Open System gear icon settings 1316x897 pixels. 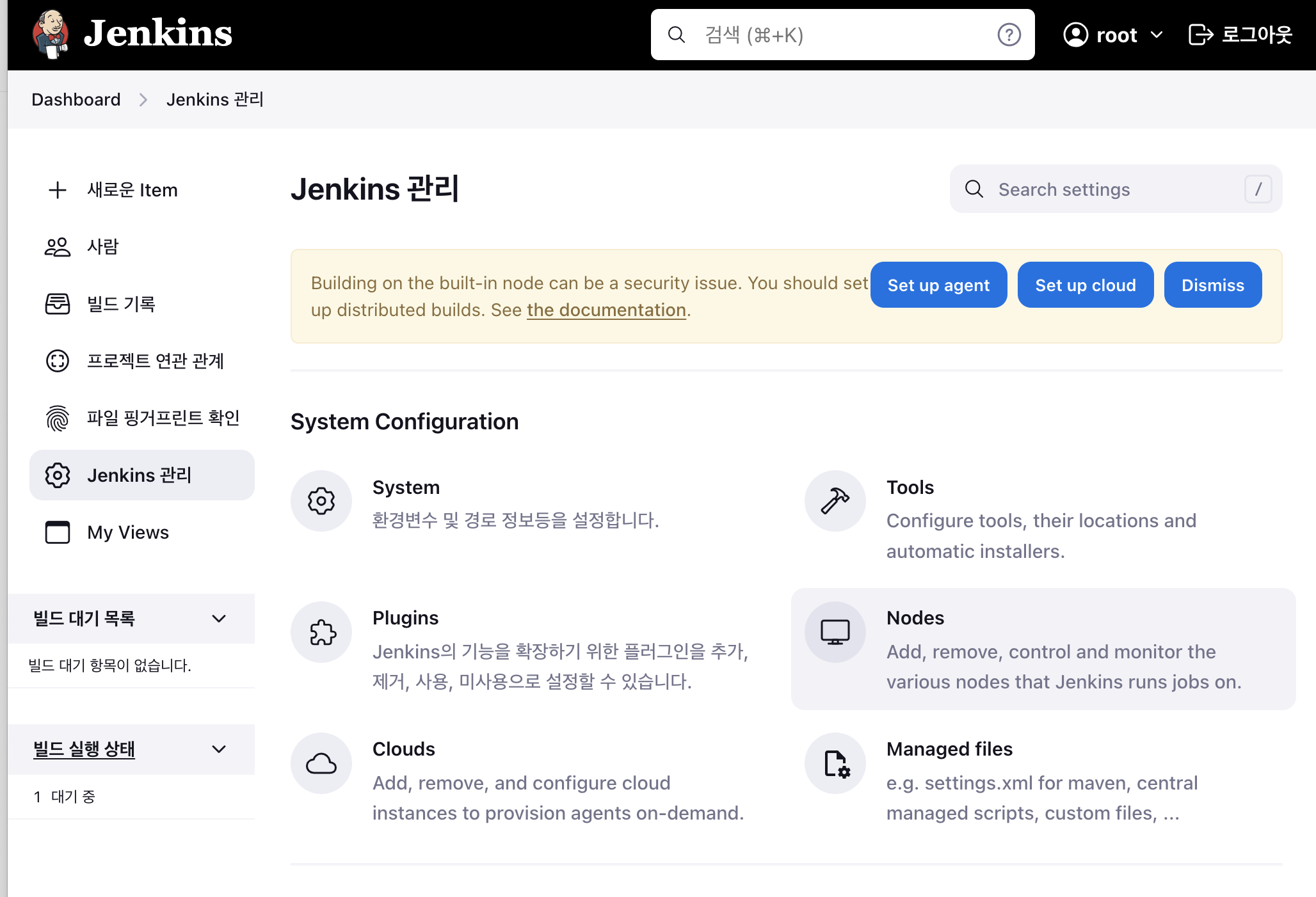[x=321, y=501]
